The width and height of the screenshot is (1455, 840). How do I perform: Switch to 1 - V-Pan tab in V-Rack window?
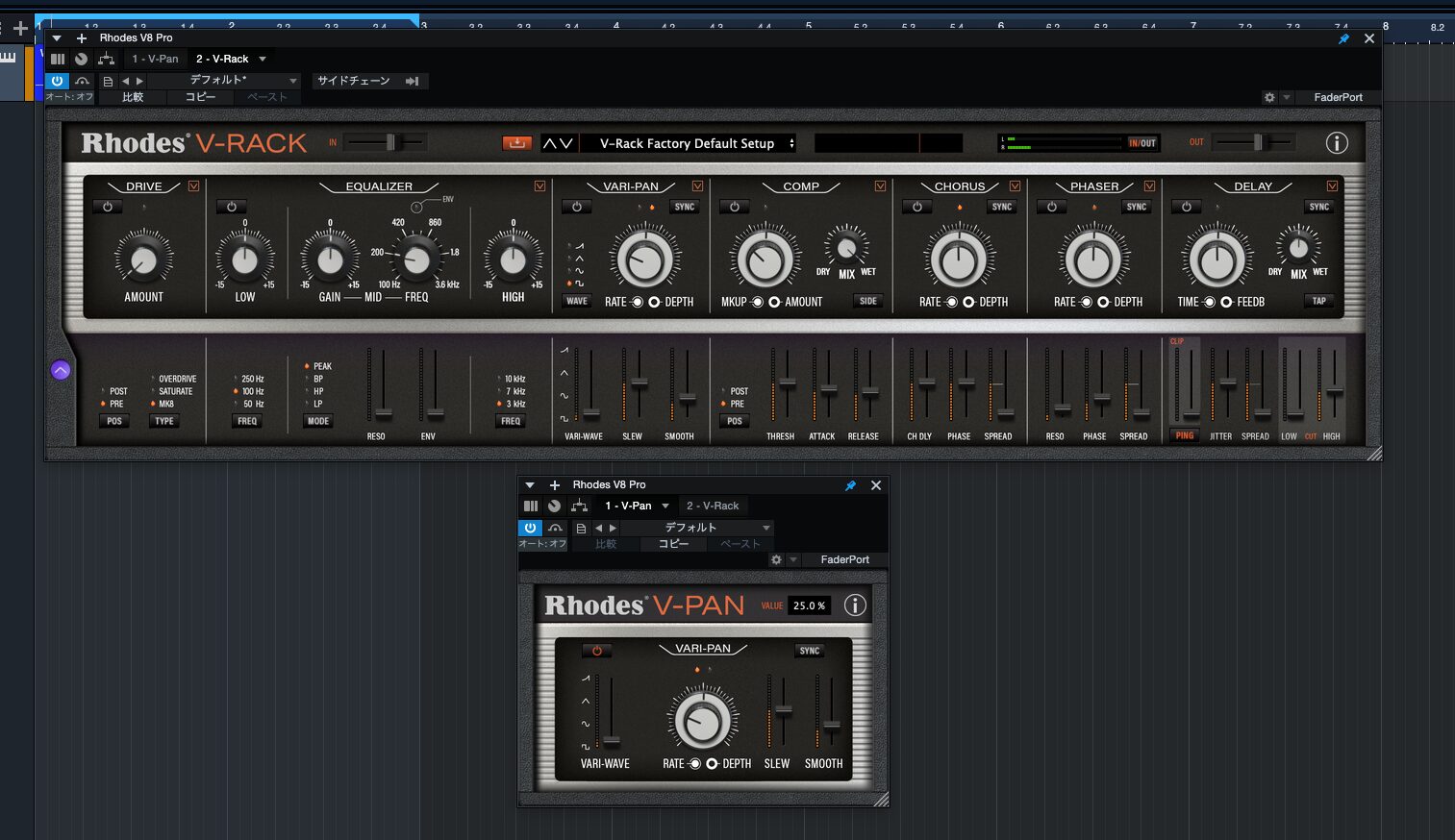coord(155,59)
